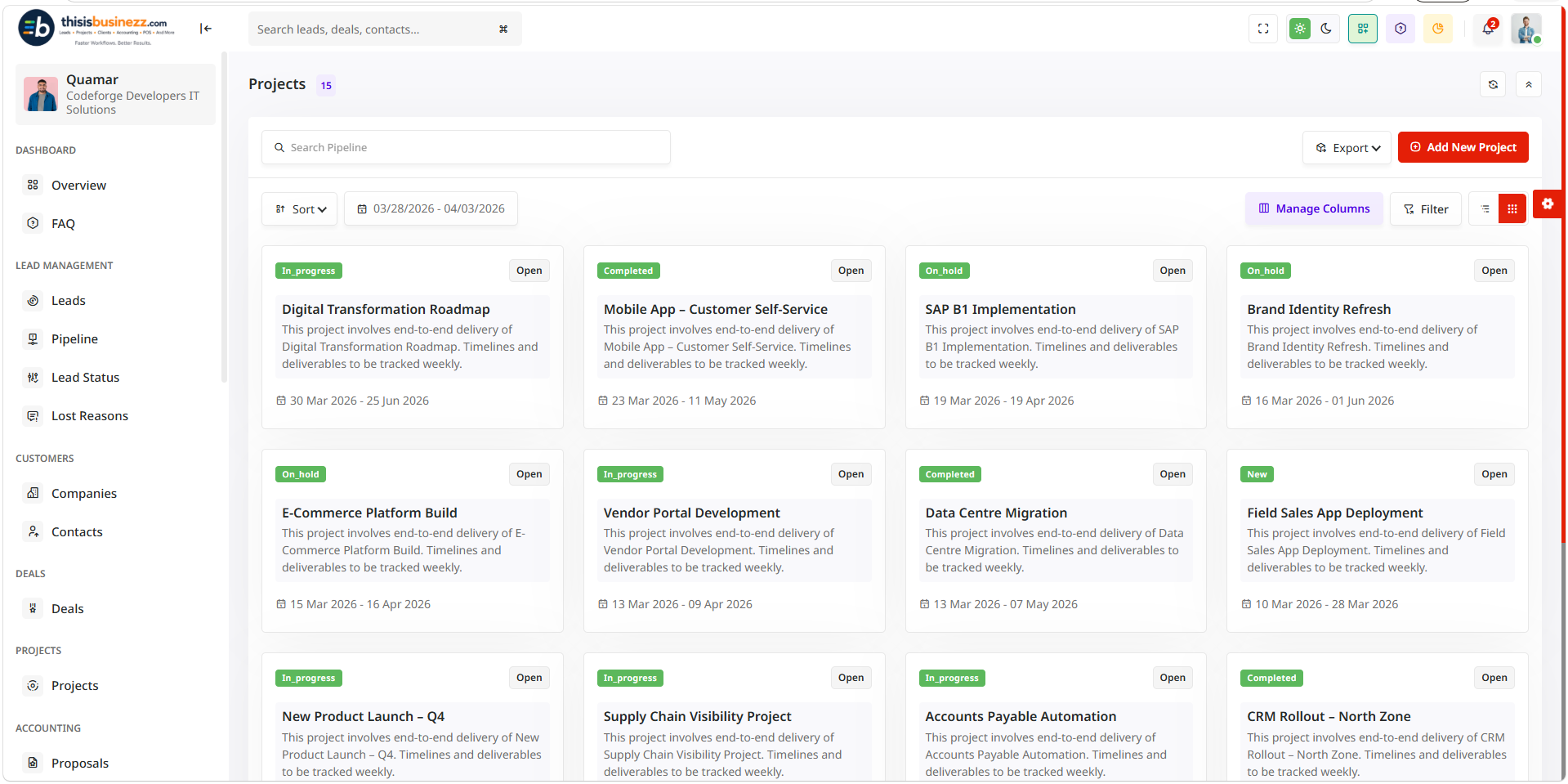Click date text 30 Mar 2026 - 25 Jun 2026
This screenshot has width=1568, height=784.
pos(360,401)
